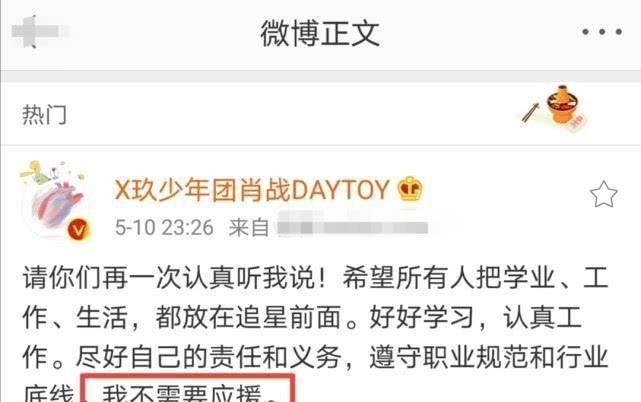Viewport: 641px width, 402px height.
Task: Click the post line containing 都放在追星前面
Action: [302, 317]
